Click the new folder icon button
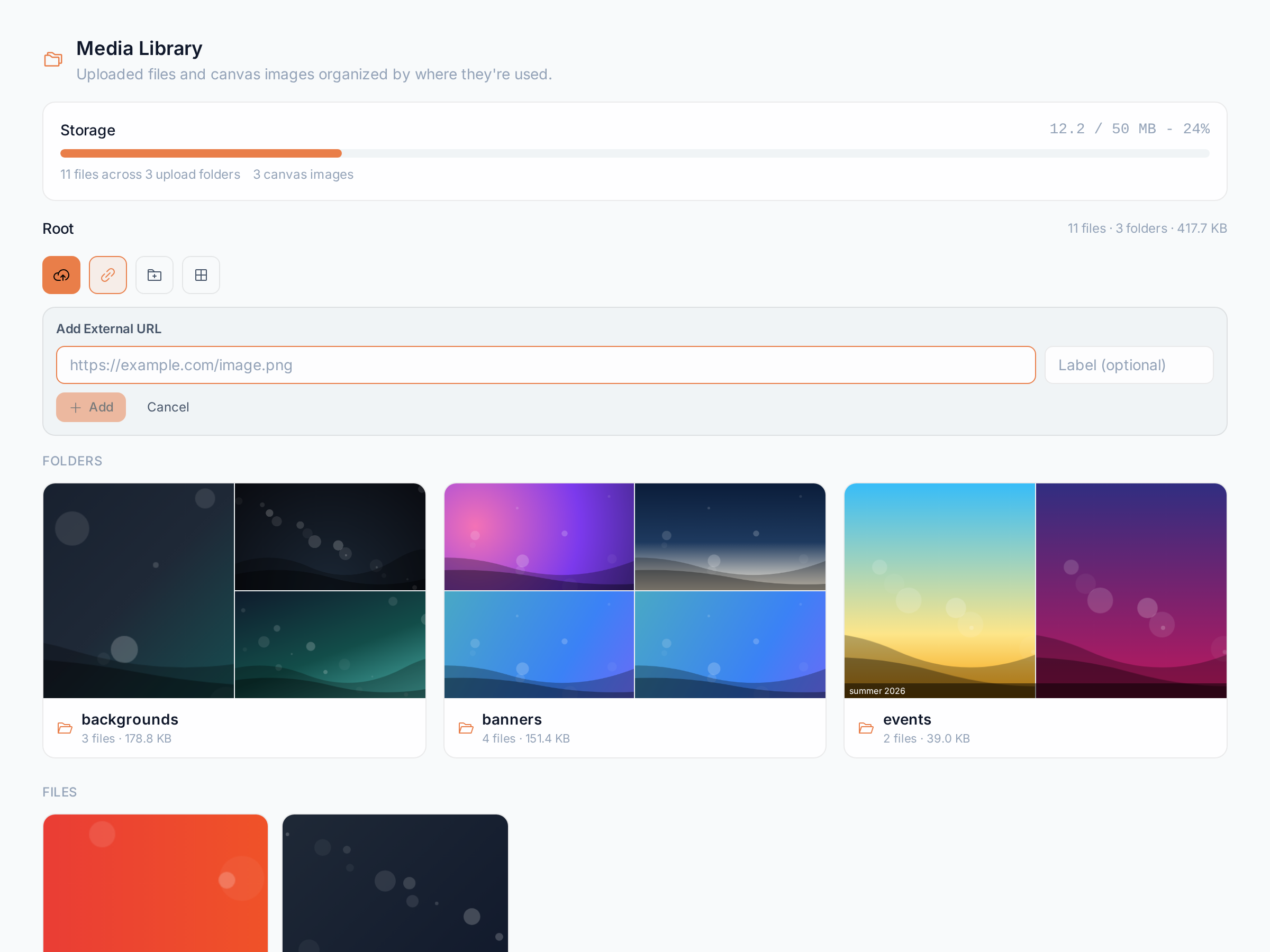1270x952 pixels. tap(155, 275)
